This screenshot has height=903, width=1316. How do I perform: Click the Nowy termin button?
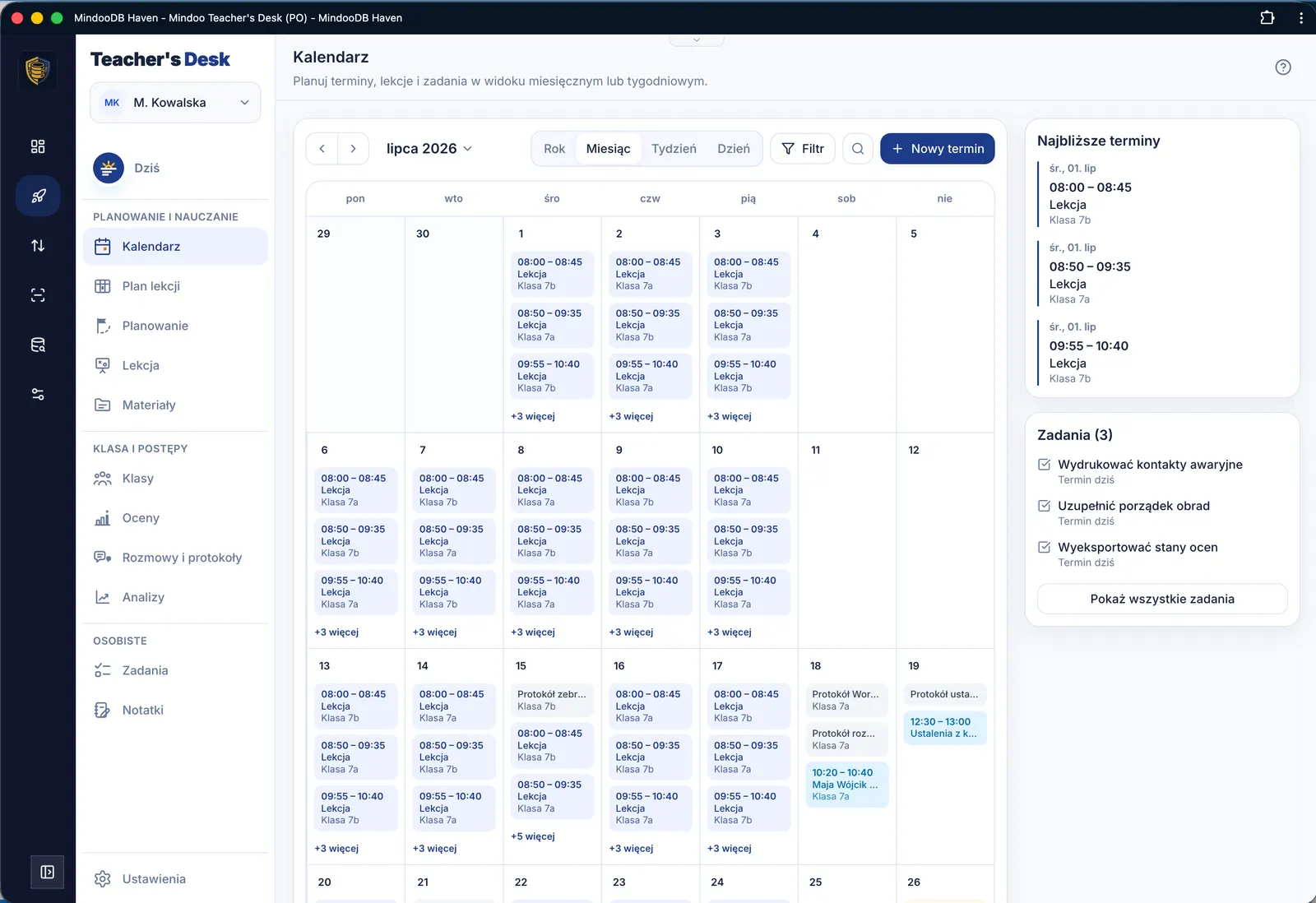(x=937, y=149)
